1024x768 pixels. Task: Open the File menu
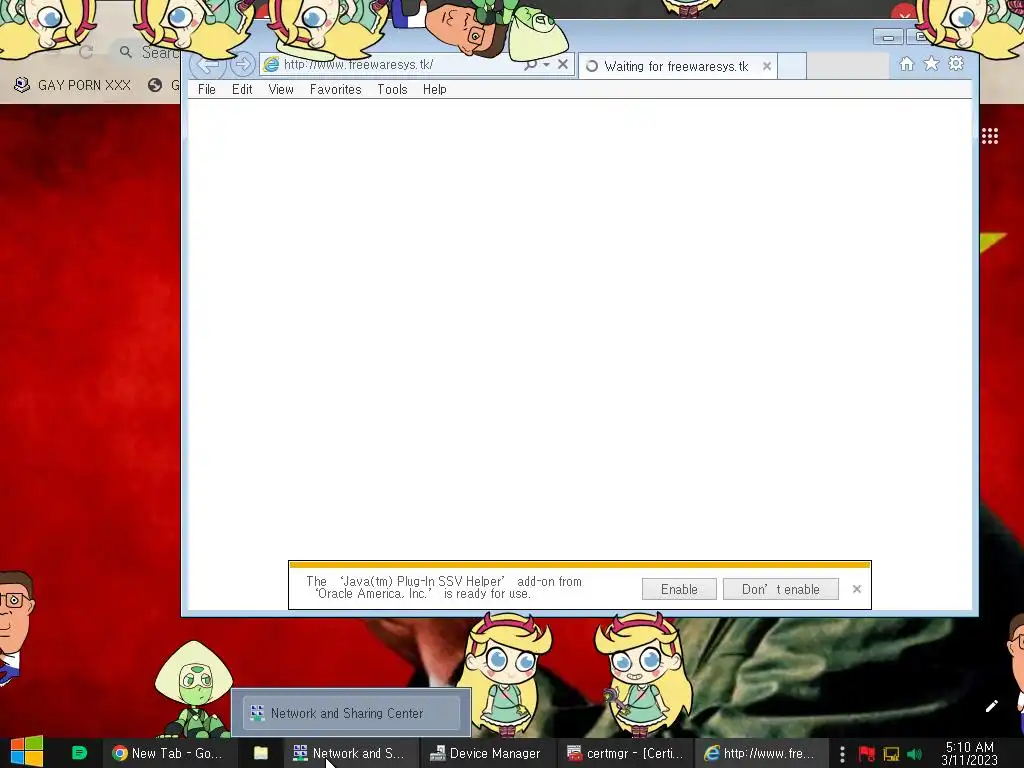point(206,89)
